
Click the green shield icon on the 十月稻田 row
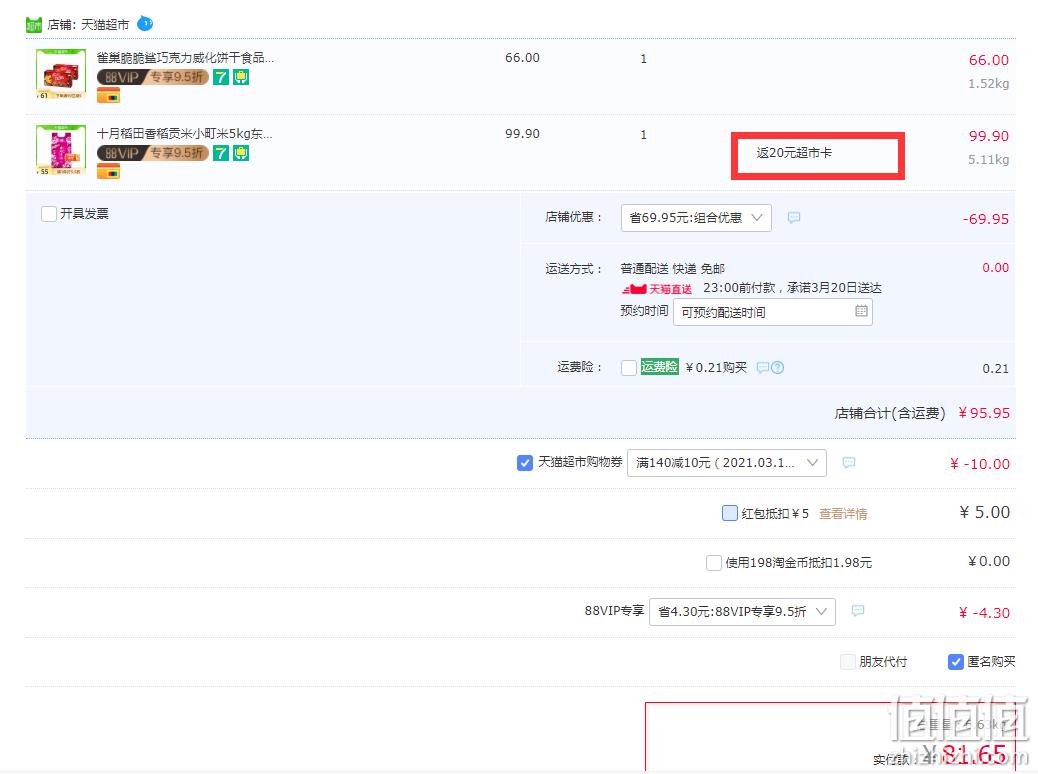tap(241, 154)
